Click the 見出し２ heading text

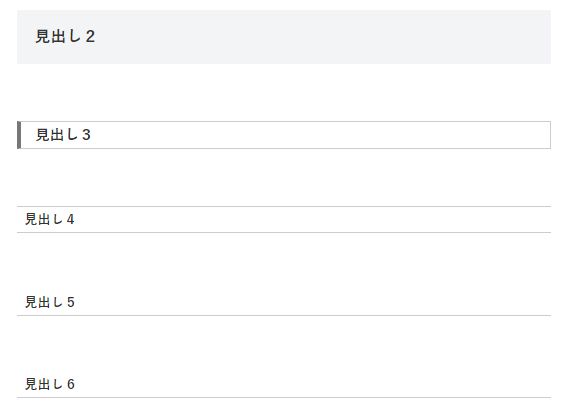[65, 36]
